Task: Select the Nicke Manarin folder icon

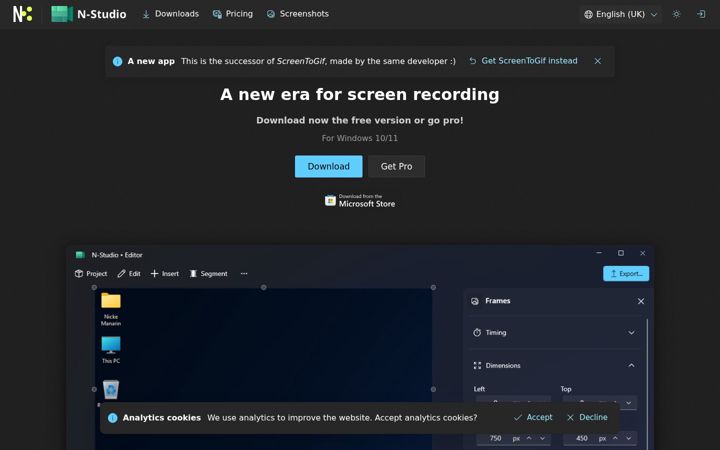Action: tap(111, 309)
